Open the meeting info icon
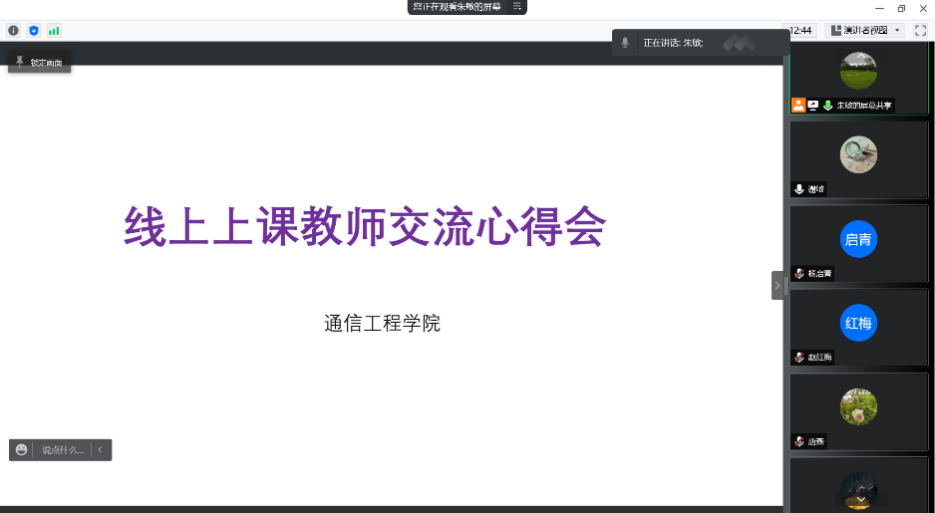 [x=13, y=31]
